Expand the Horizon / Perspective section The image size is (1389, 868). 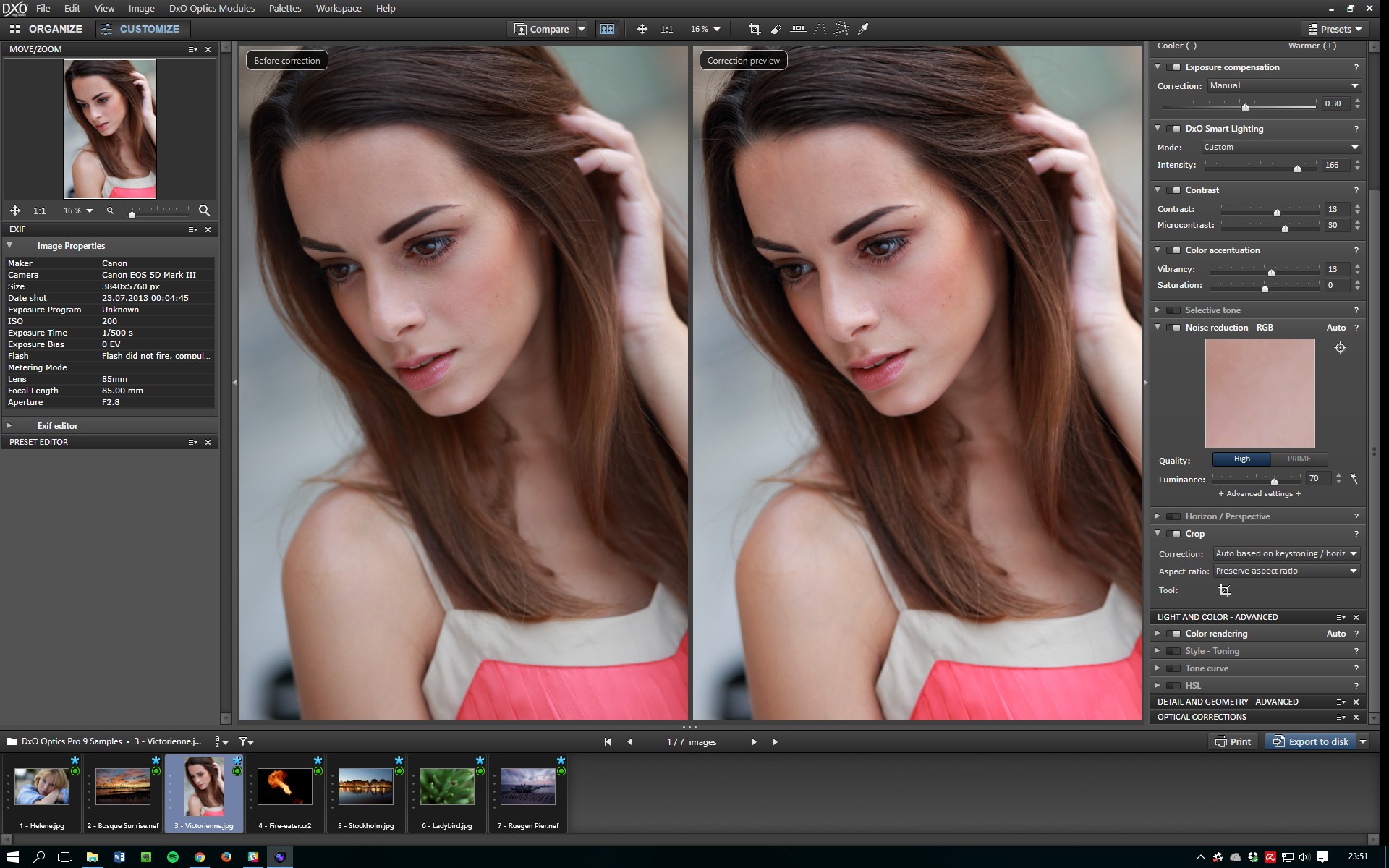tap(1157, 516)
